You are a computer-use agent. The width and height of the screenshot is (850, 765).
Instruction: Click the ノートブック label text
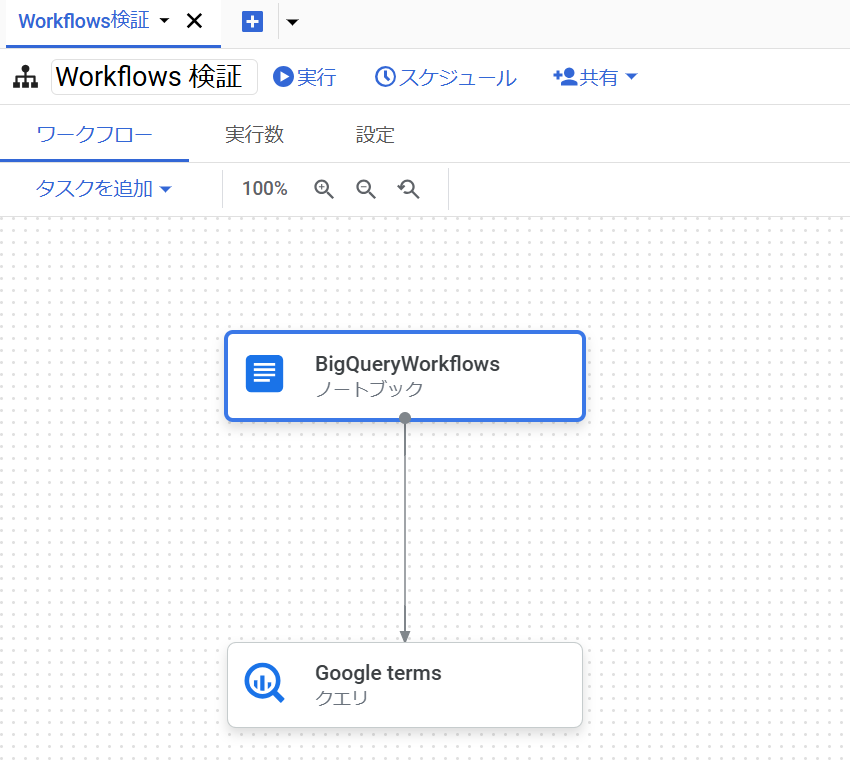pos(369,389)
